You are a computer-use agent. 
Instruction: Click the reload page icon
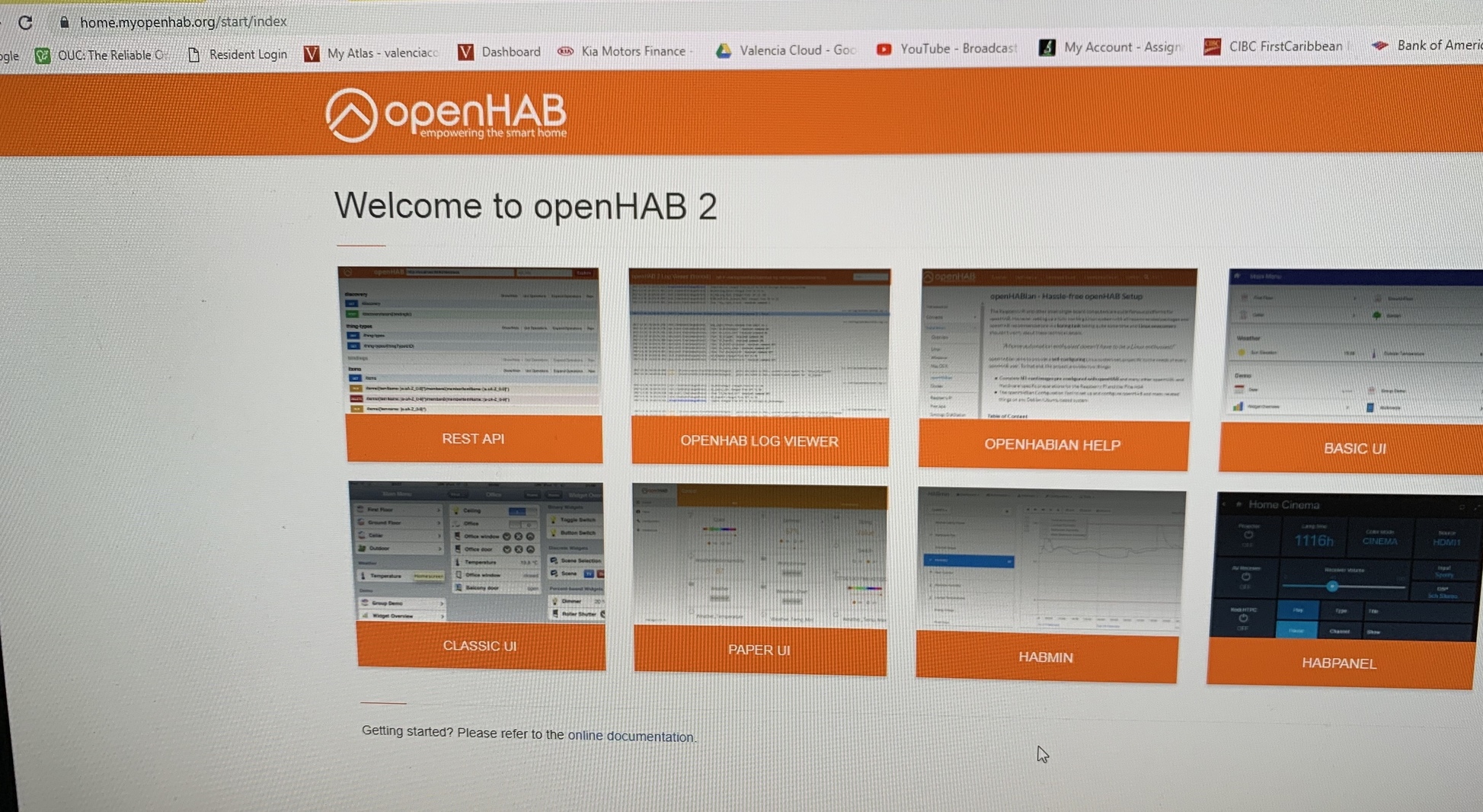(26, 23)
